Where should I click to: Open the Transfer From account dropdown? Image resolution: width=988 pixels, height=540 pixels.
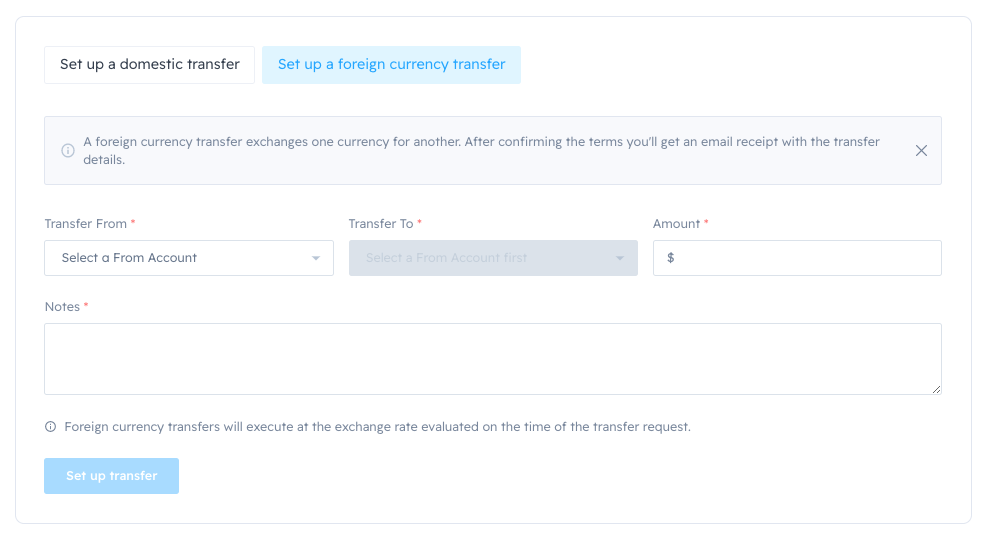[x=188, y=258]
